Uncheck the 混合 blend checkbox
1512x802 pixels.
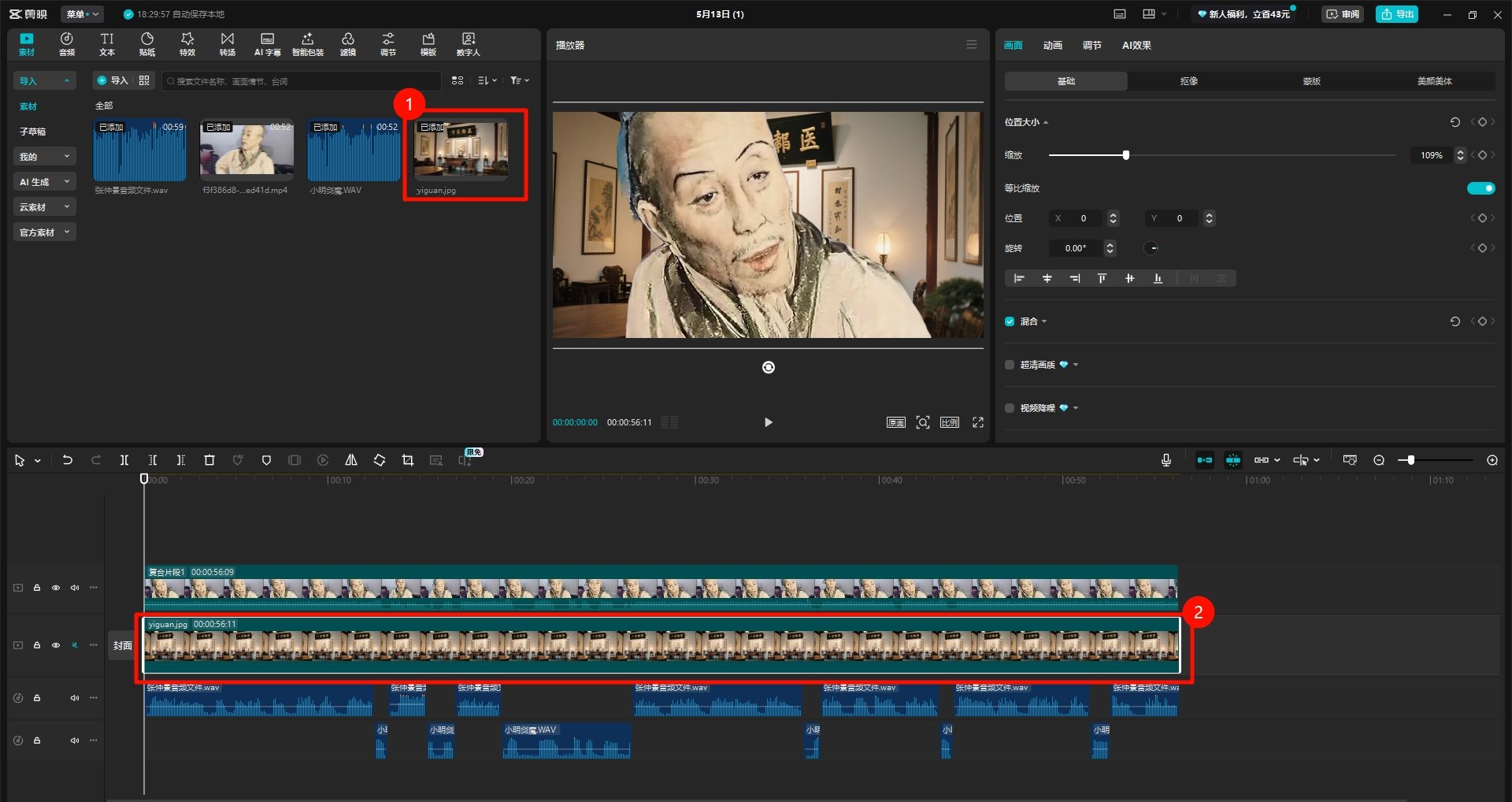click(x=1010, y=321)
